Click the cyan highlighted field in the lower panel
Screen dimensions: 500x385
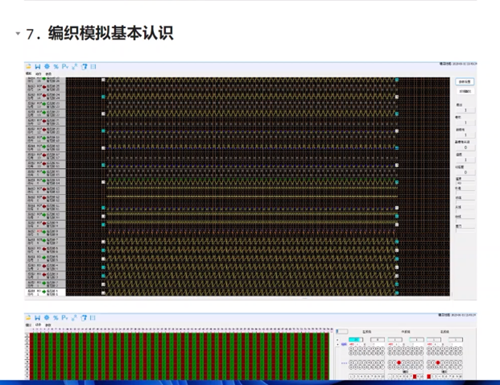pyautogui.click(x=356, y=339)
